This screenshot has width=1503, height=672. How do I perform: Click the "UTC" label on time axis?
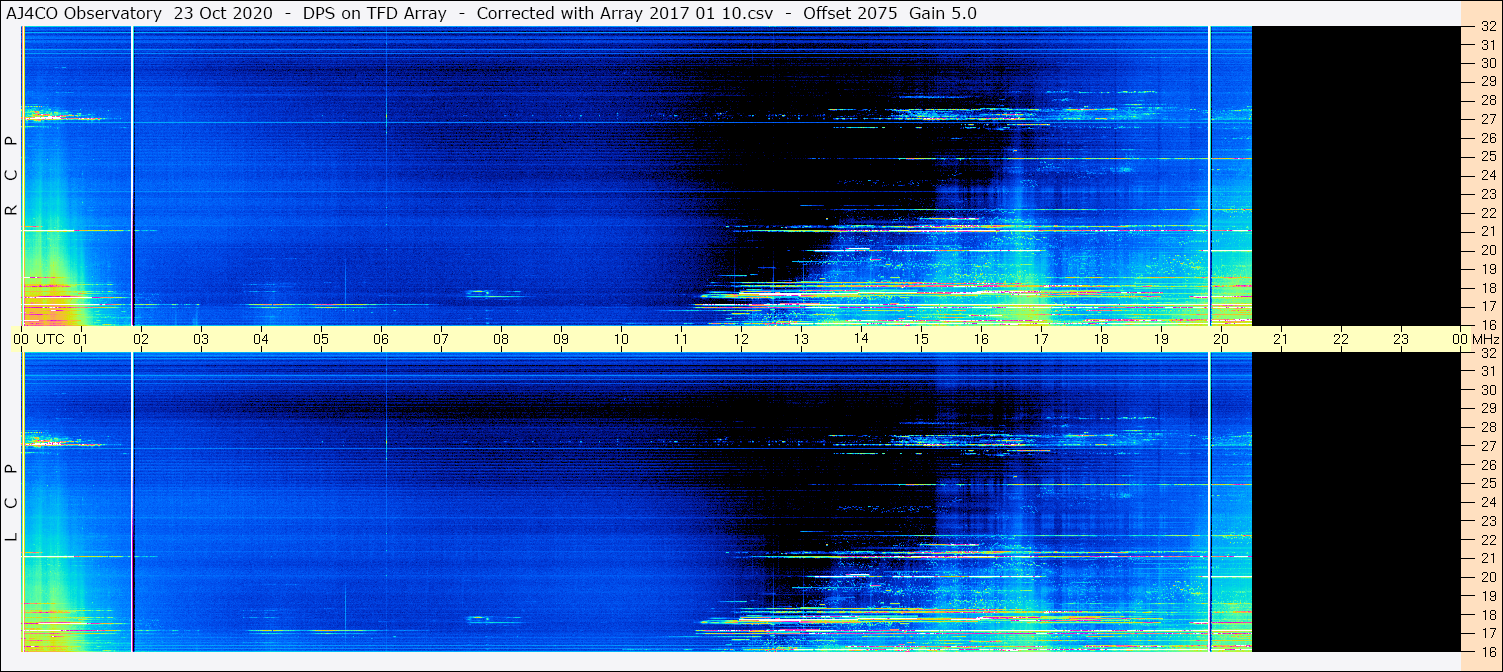pos(50,339)
